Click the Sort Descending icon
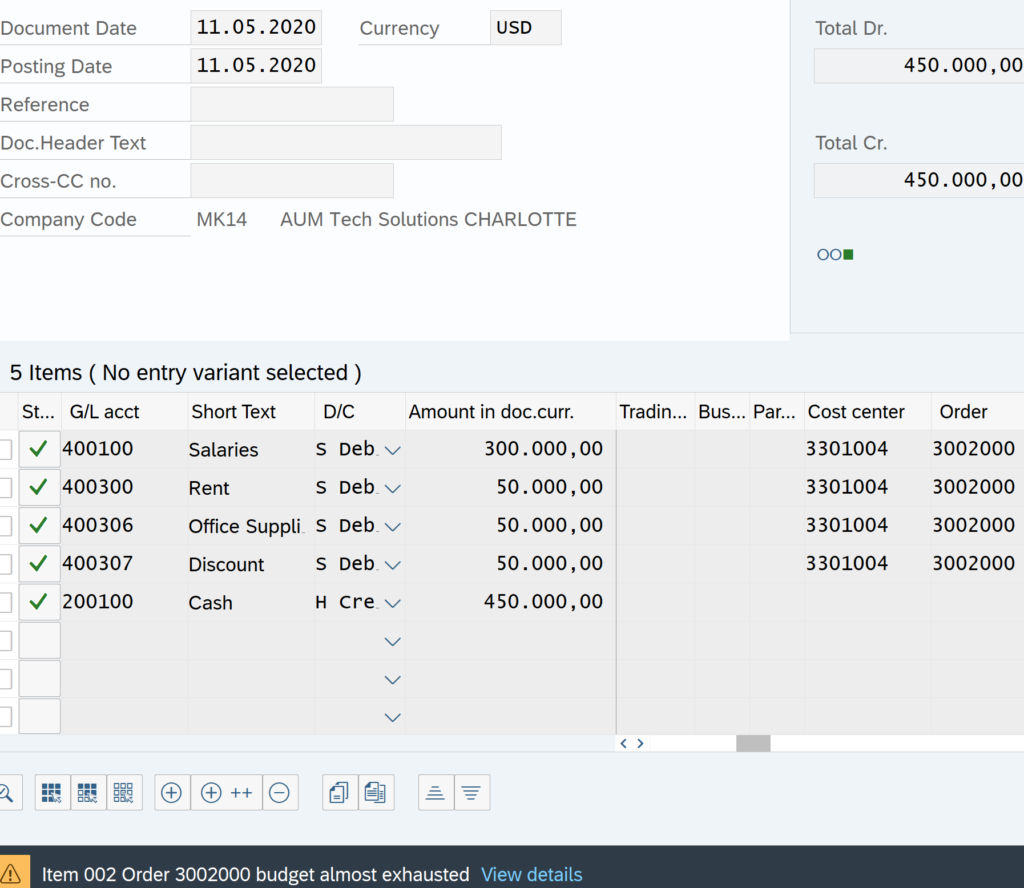This screenshot has width=1024, height=888. 472,793
